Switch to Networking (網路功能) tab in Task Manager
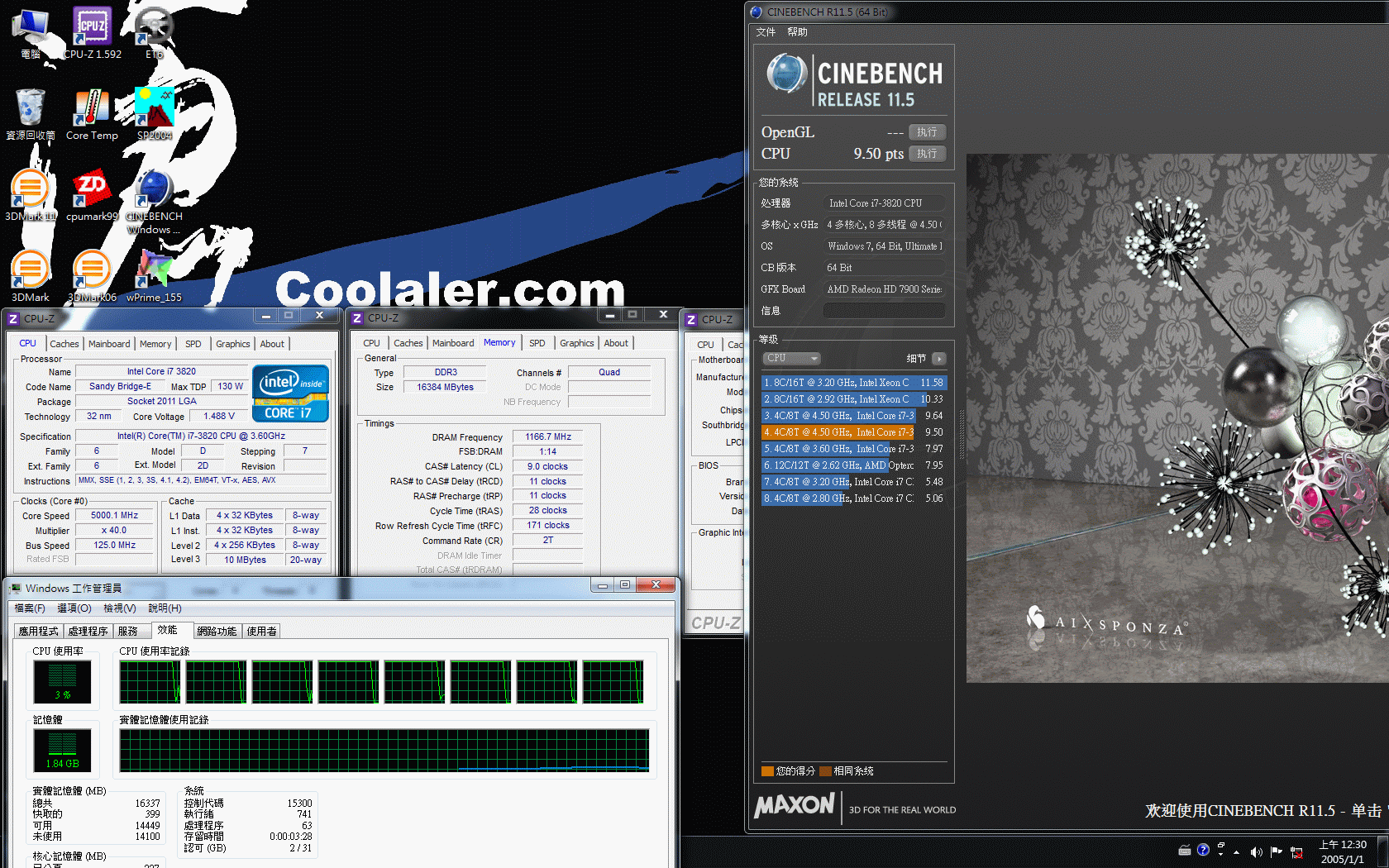 pos(217,631)
